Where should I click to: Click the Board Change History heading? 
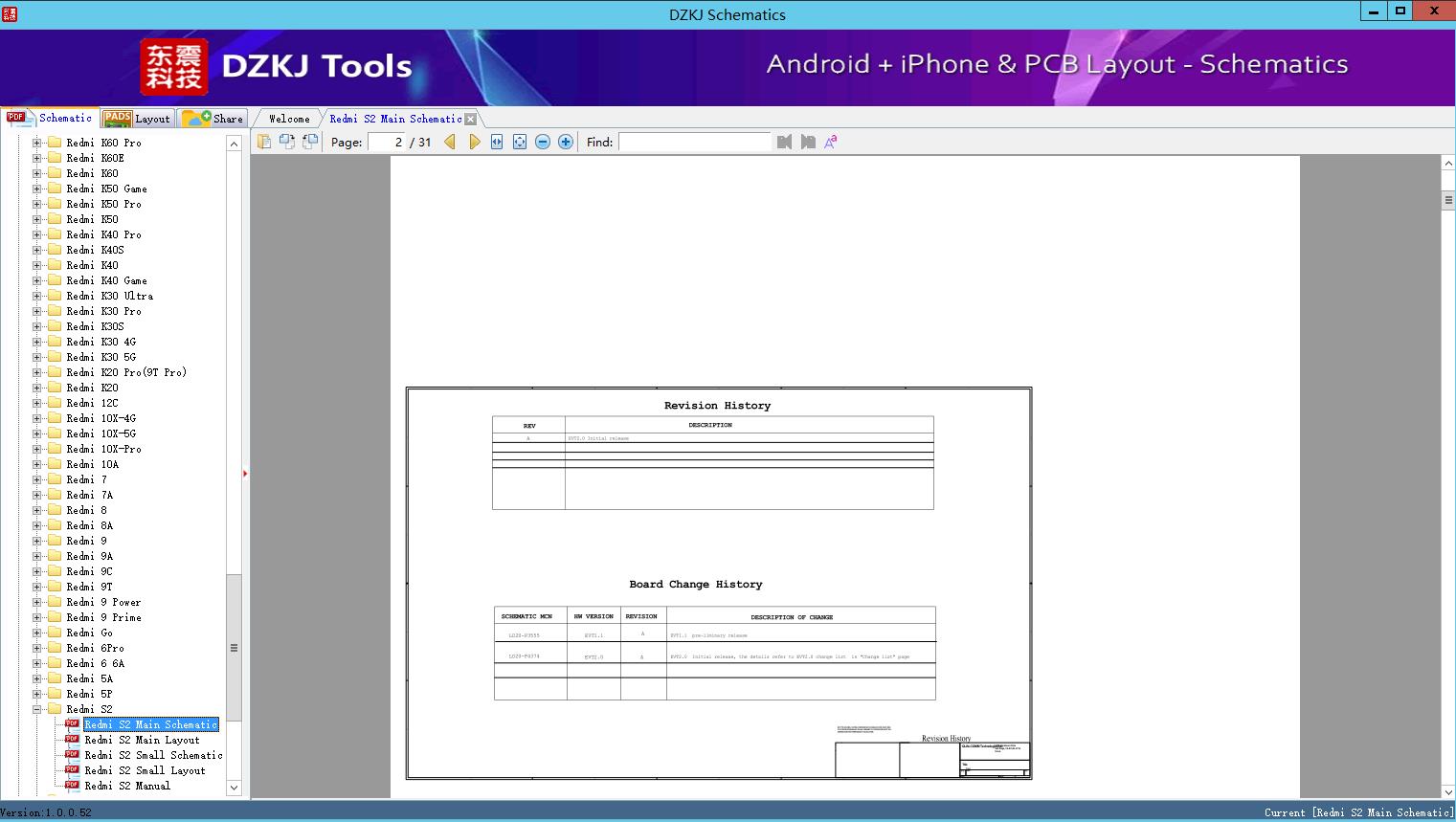pyautogui.click(x=696, y=584)
